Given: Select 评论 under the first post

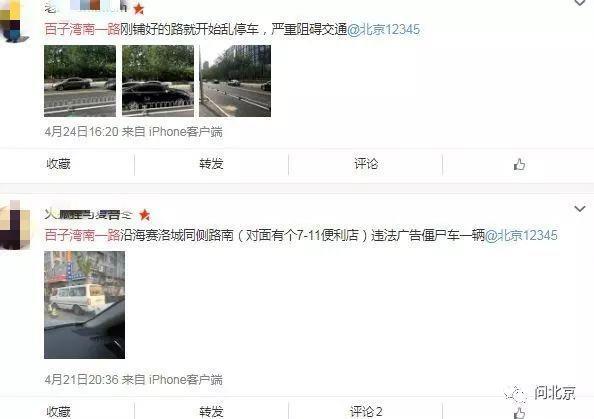Looking at the screenshot, I should [x=366, y=164].
